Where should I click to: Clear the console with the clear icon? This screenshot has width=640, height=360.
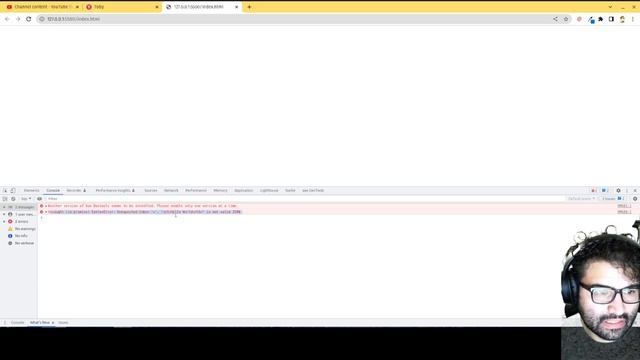13,199
